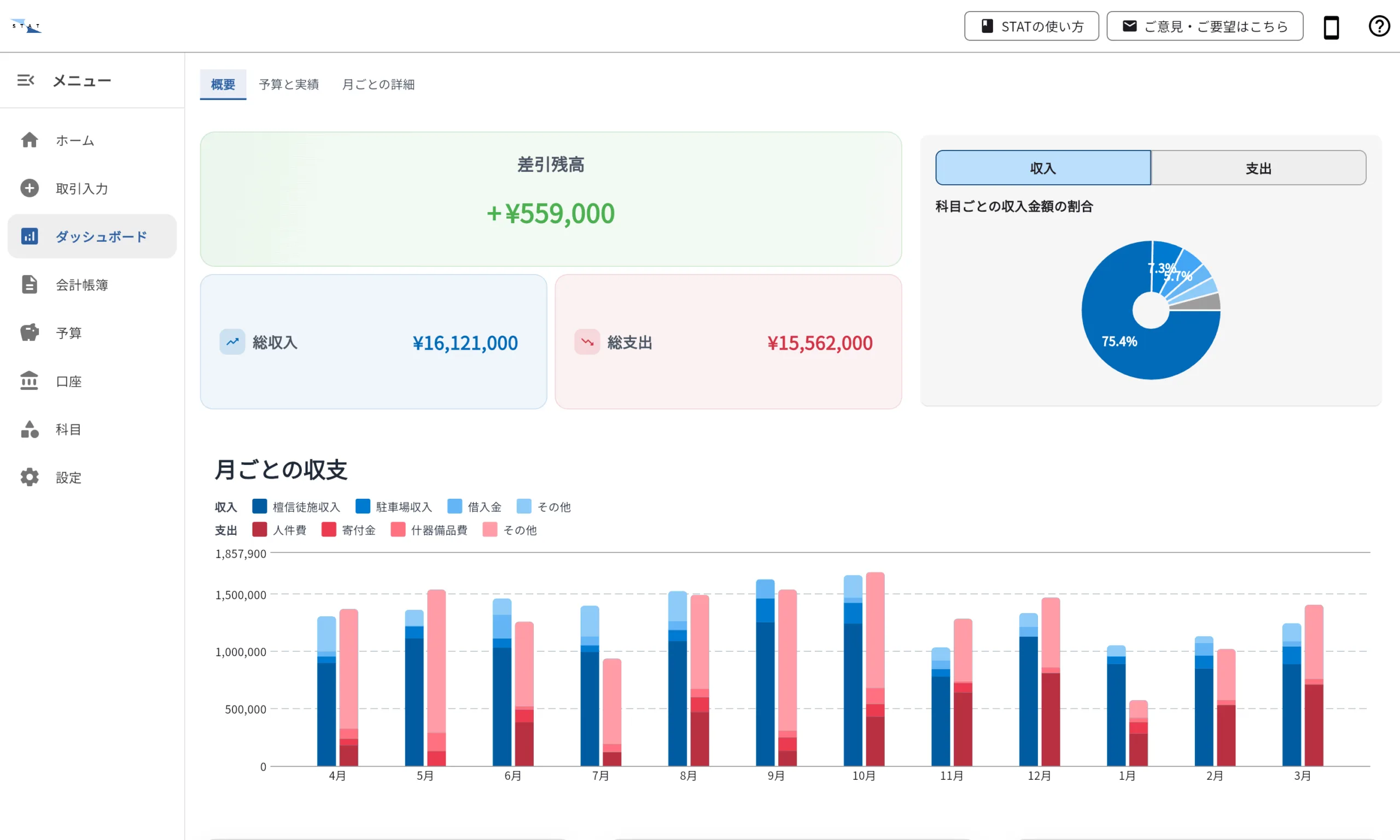Open 口座 via the bank building icon

pos(30,381)
